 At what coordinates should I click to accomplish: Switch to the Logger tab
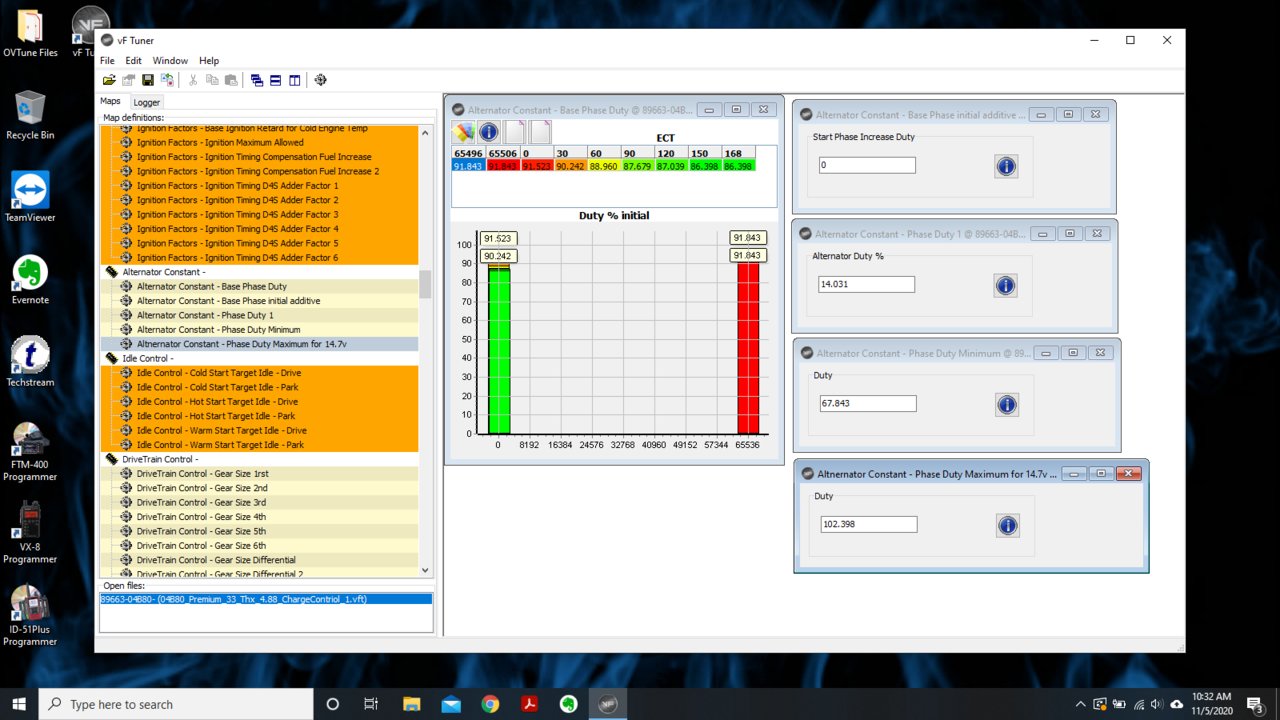(147, 102)
